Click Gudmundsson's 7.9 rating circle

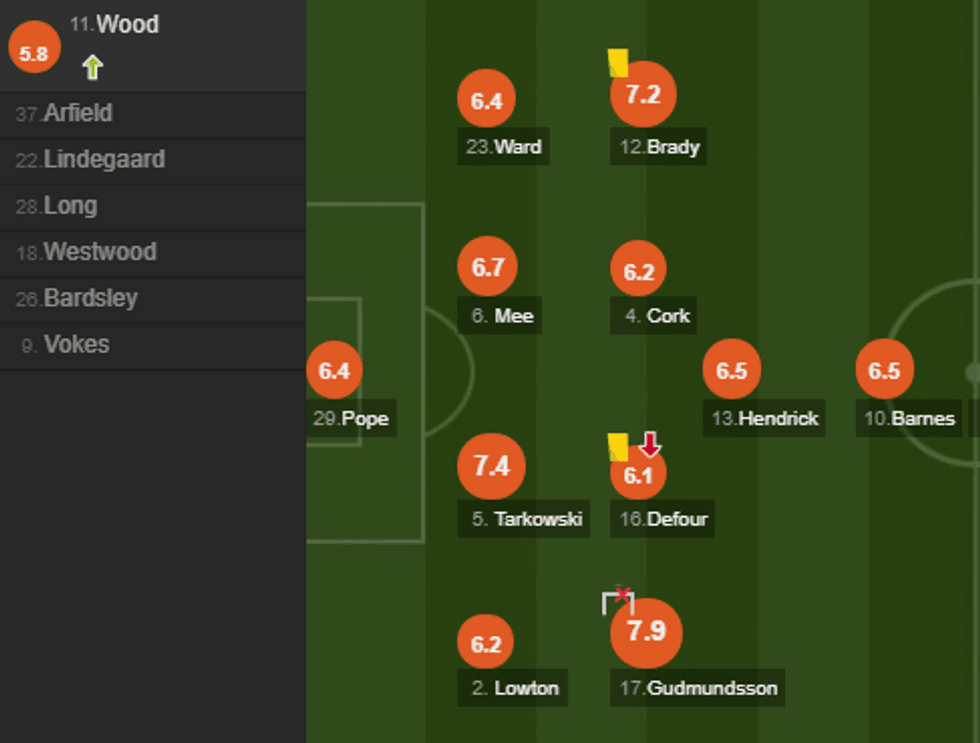click(x=646, y=631)
